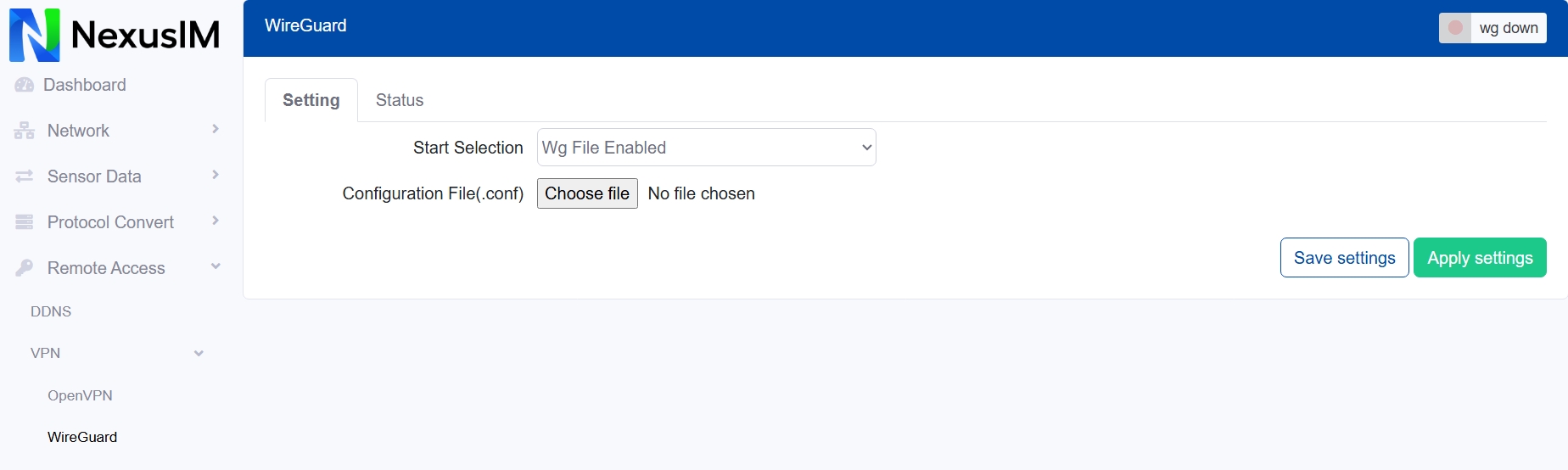
Task: Click the Network topology icon
Action: (x=25, y=131)
